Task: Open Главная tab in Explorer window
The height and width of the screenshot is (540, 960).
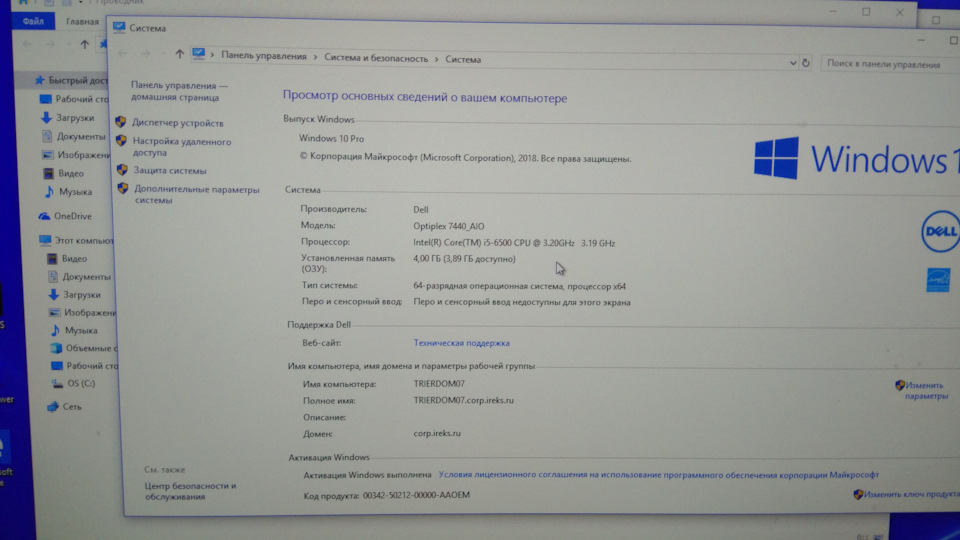Action: coord(82,21)
